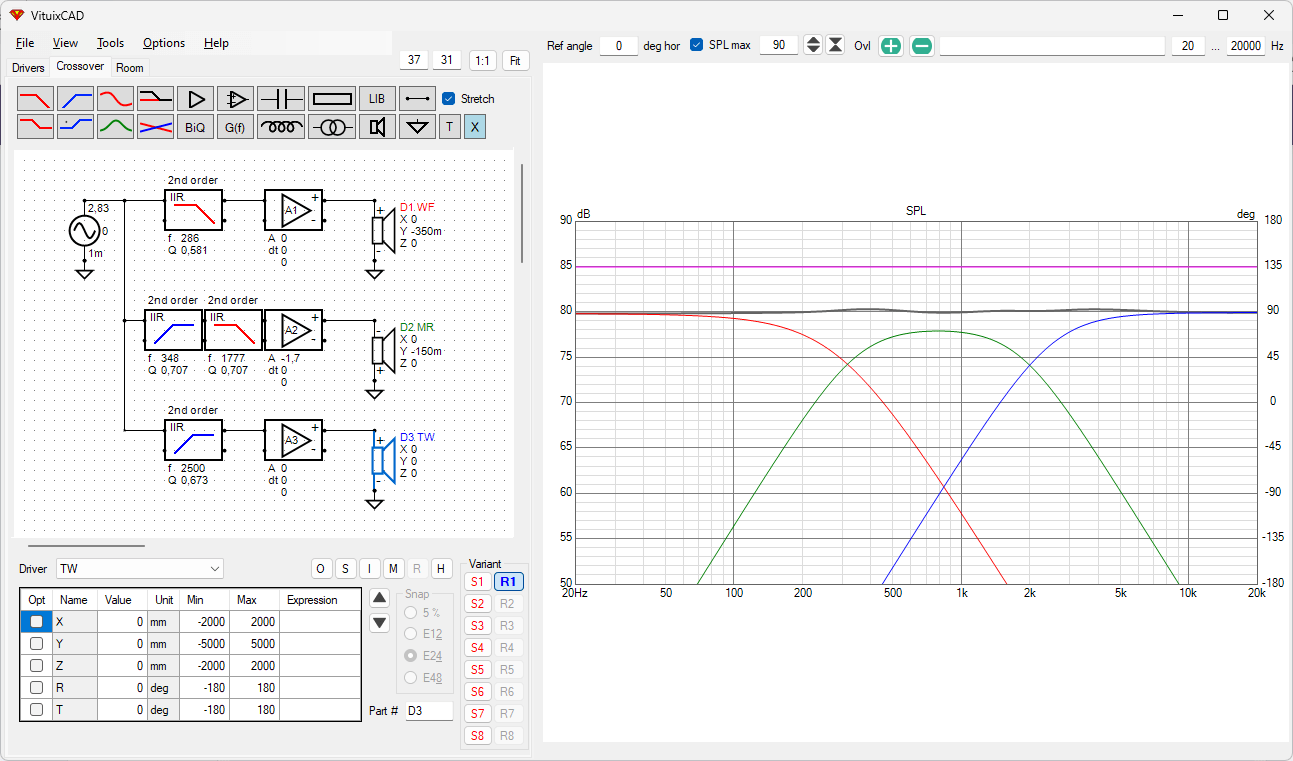This screenshot has height=761, width=1293.
Task: Toggle the M button beside Driver
Action: coord(393,569)
